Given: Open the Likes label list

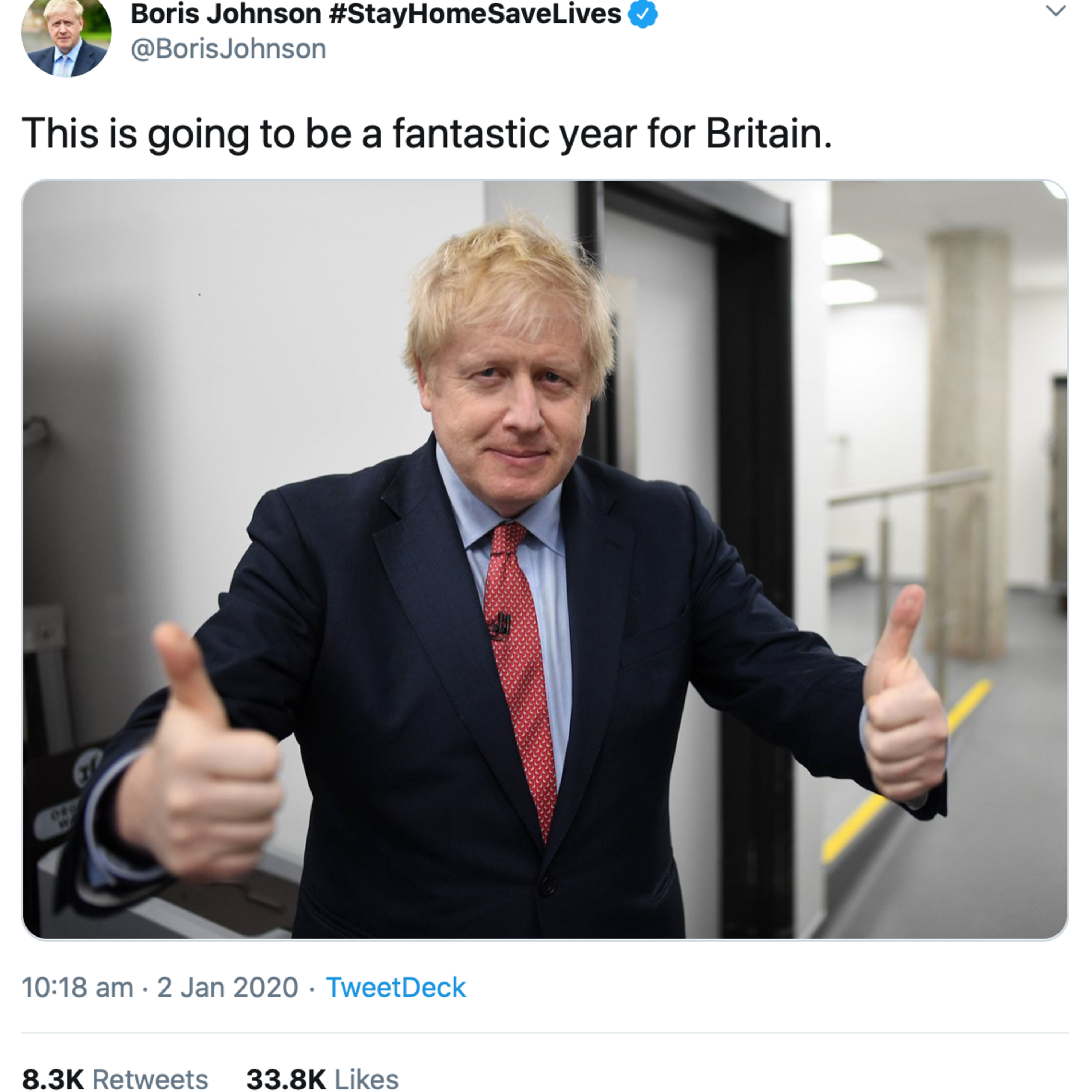Looking at the screenshot, I should click(x=366, y=1079).
